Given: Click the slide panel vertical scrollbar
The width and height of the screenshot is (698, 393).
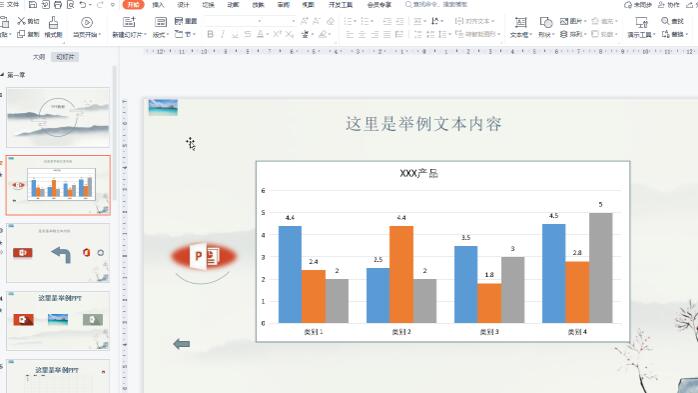Looking at the screenshot, I should tap(114, 134).
